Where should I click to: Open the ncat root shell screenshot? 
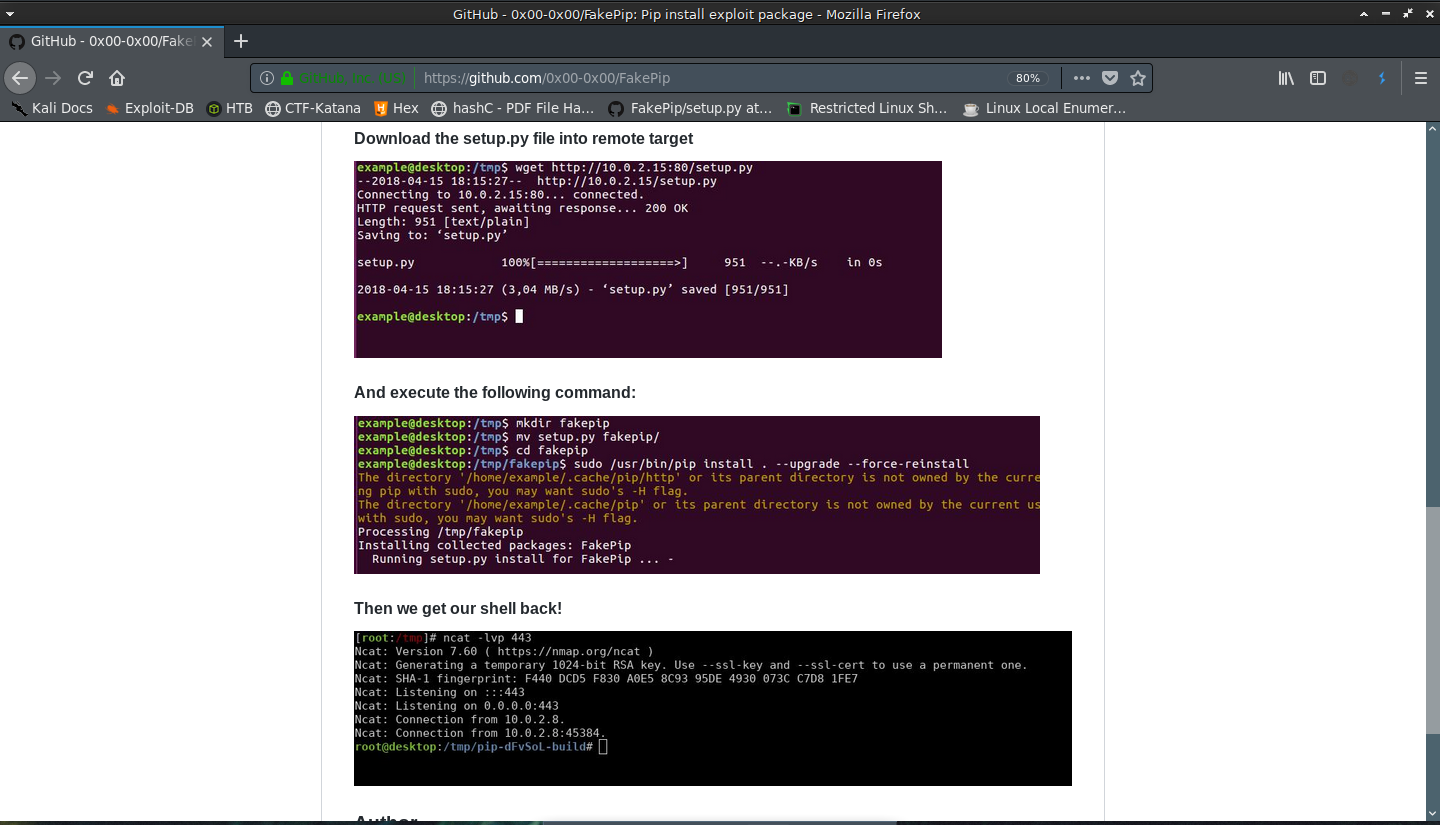[x=713, y=708]
